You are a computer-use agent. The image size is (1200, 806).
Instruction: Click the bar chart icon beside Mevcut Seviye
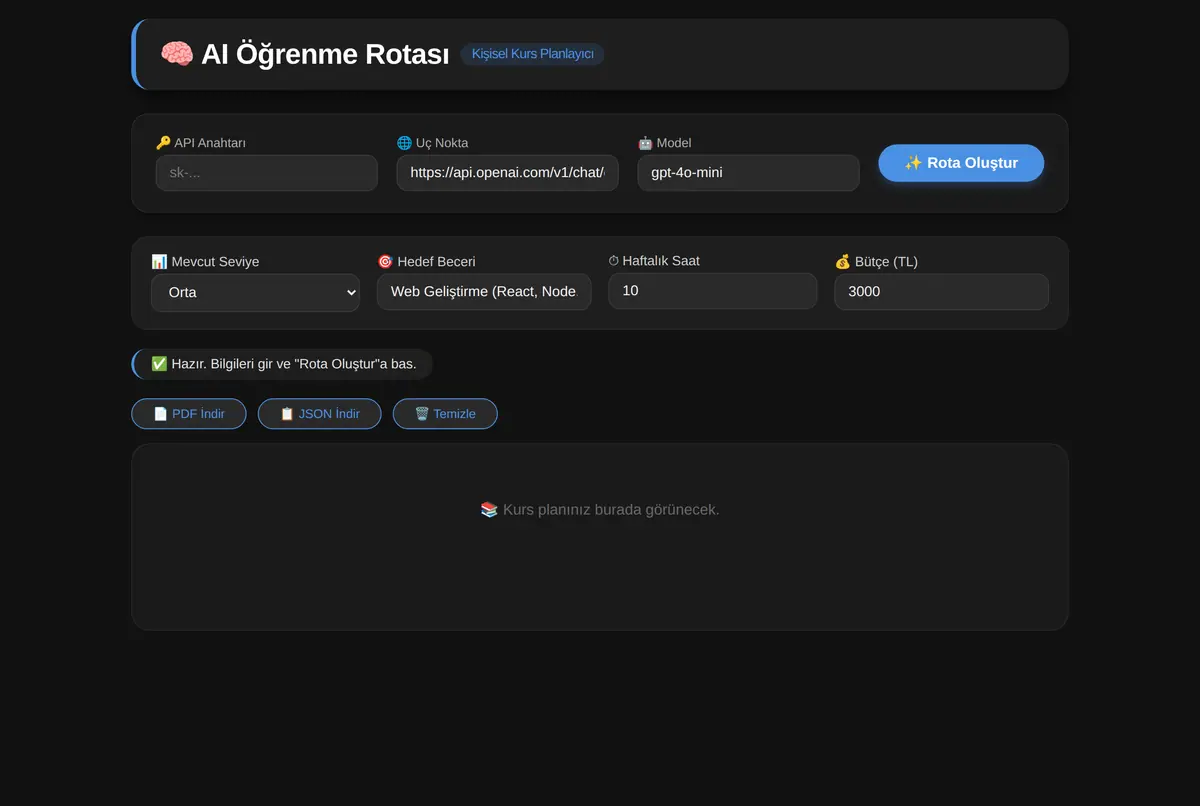159,262
